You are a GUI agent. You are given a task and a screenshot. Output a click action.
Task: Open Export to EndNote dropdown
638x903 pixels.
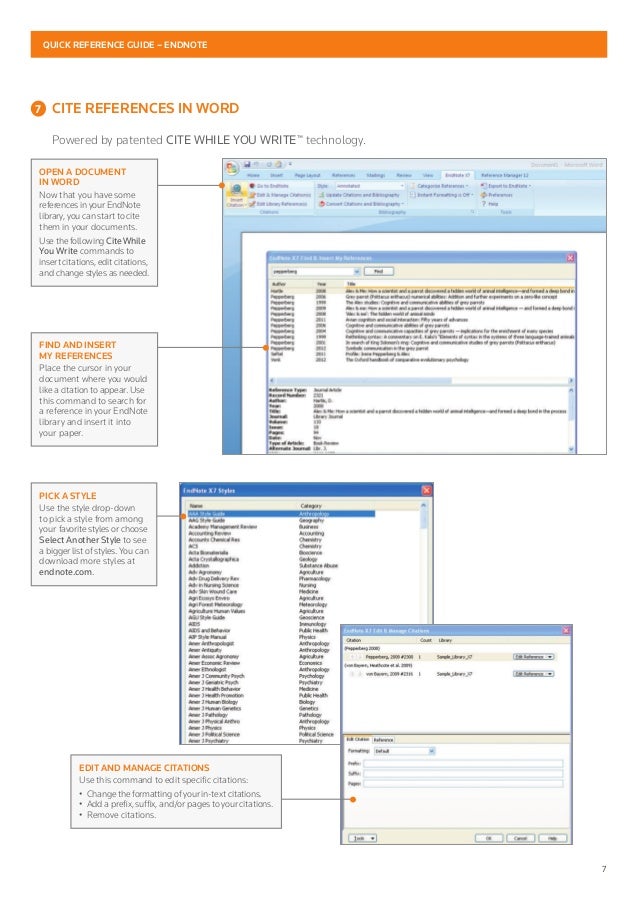(506, 186)
